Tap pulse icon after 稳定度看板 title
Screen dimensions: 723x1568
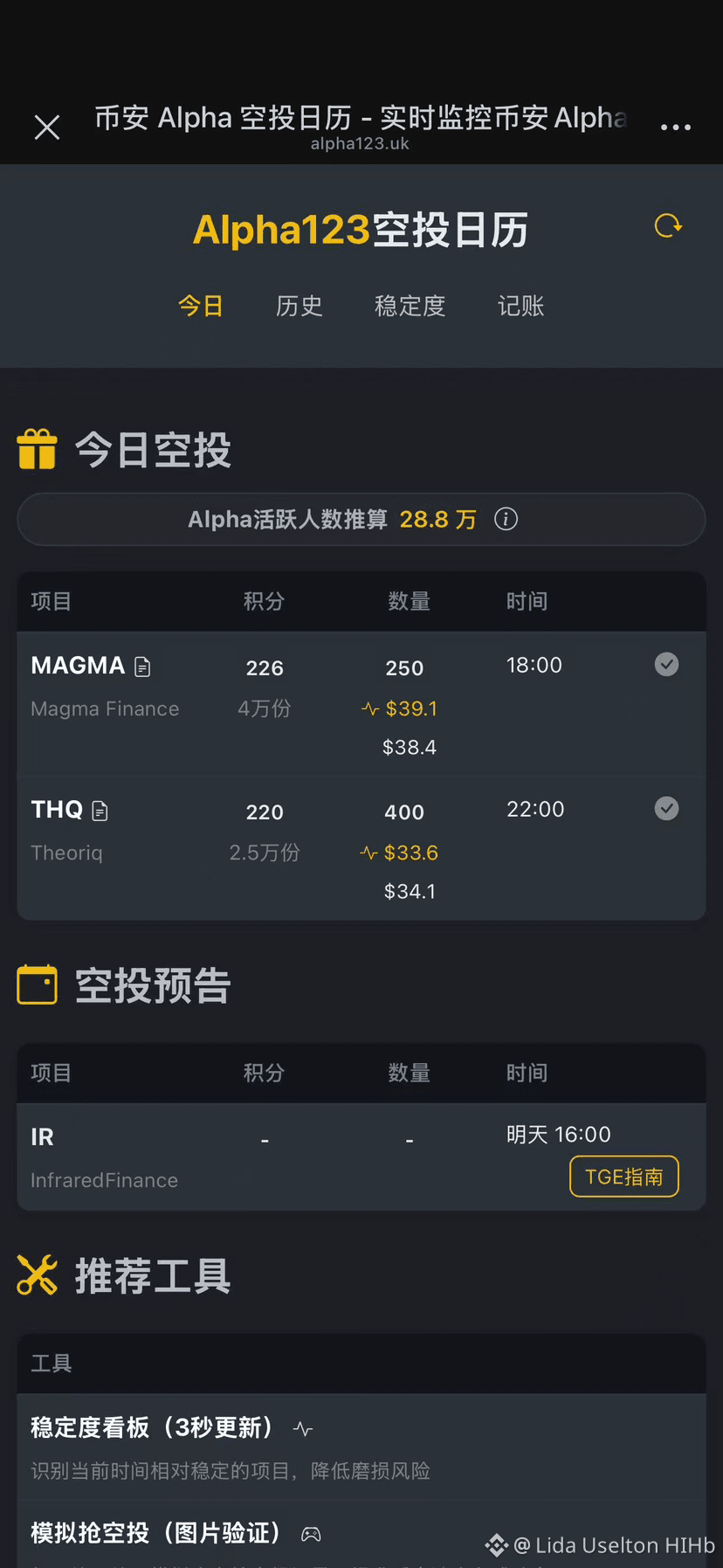point(303,1429)
